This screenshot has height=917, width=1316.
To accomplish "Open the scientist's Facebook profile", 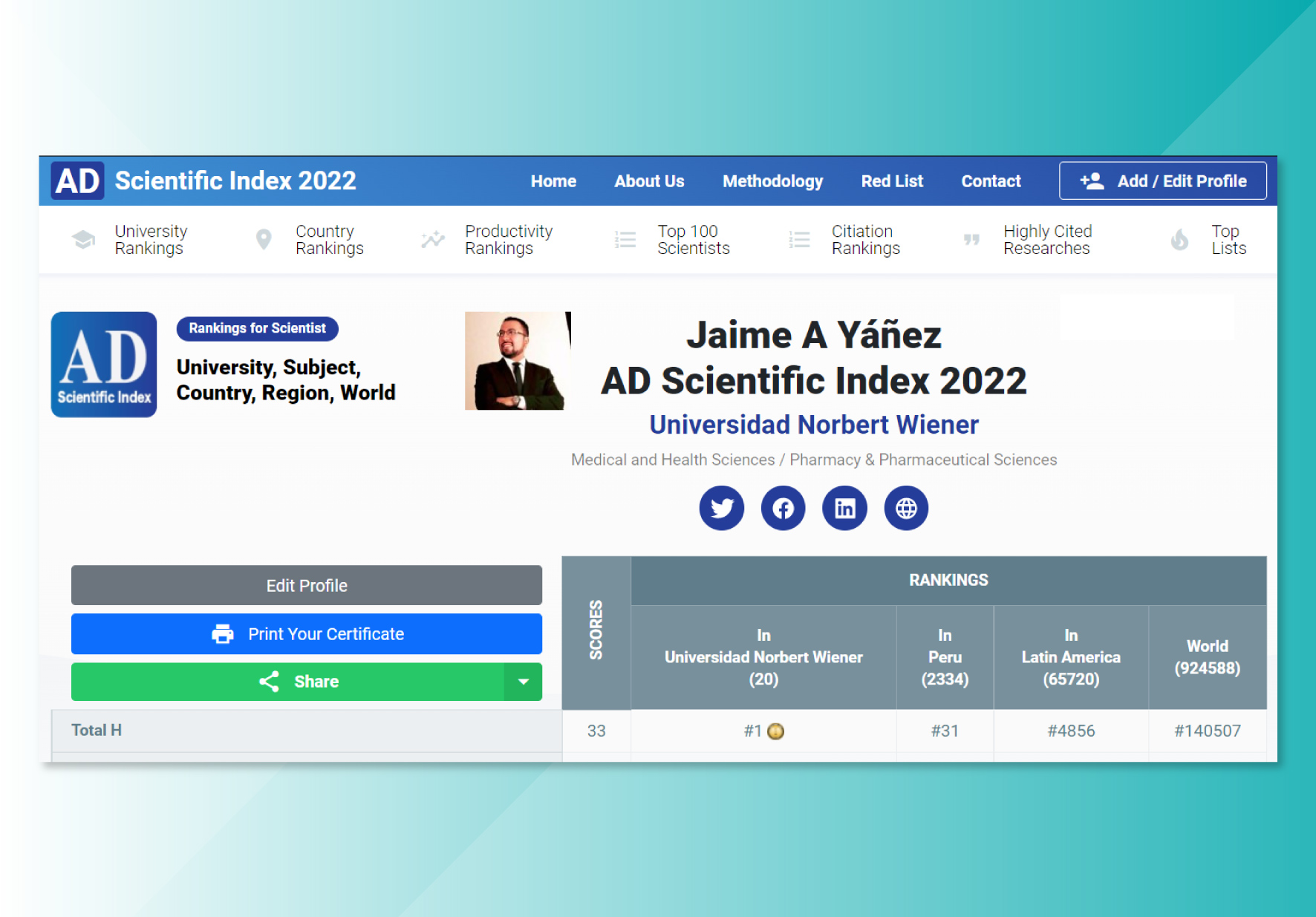I will point(784,509).
